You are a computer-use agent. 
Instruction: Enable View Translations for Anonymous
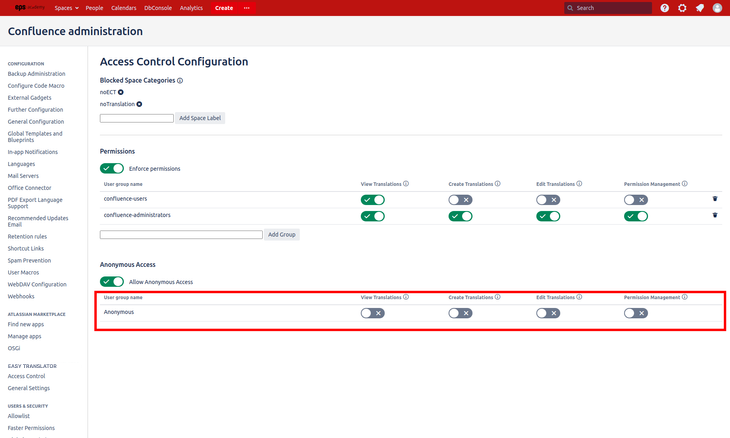coord(372,313)
